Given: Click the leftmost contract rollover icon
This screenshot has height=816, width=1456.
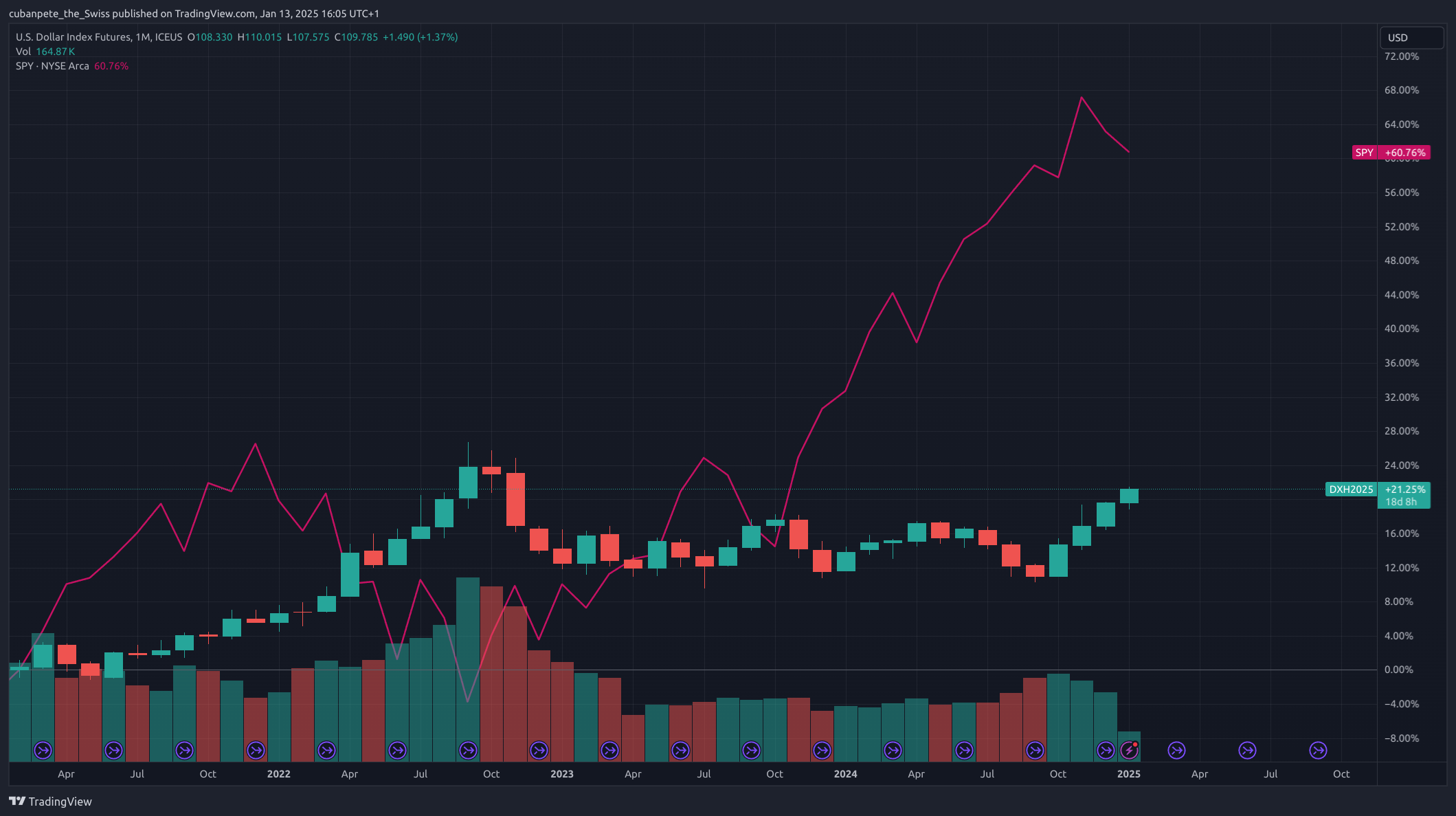Looking at the screenshot, I should click(43, 750).
